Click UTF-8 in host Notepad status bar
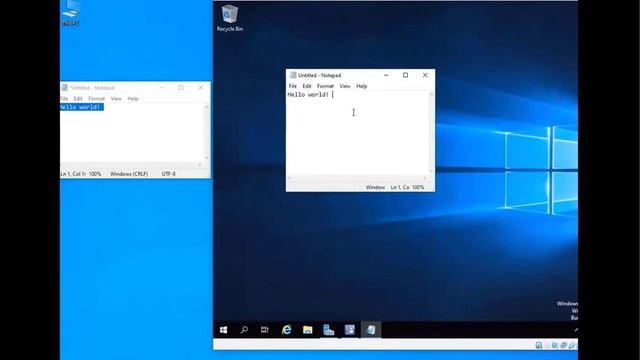 click(x=169, y=174)
